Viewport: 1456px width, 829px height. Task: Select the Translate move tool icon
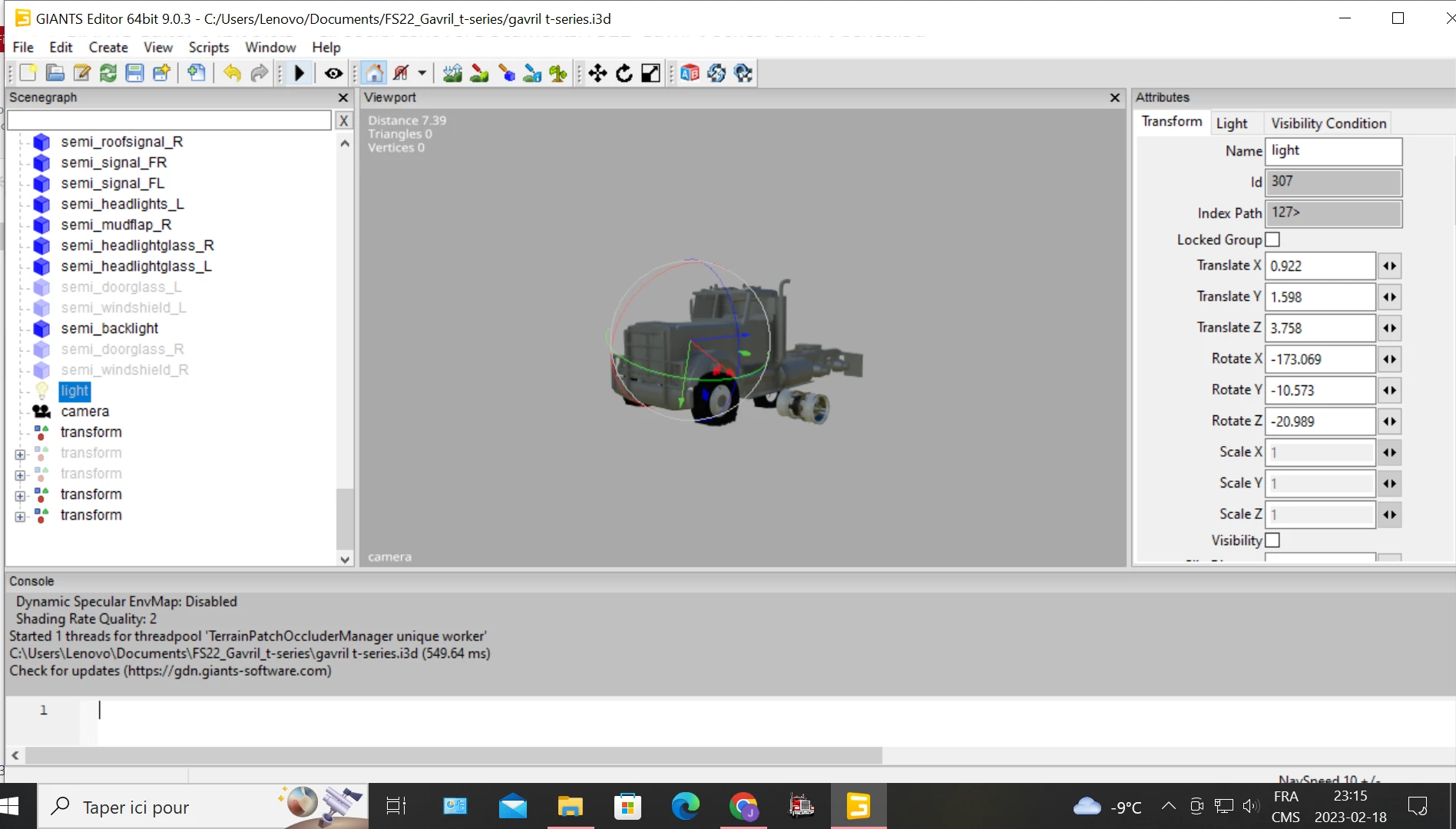point(597,73)
